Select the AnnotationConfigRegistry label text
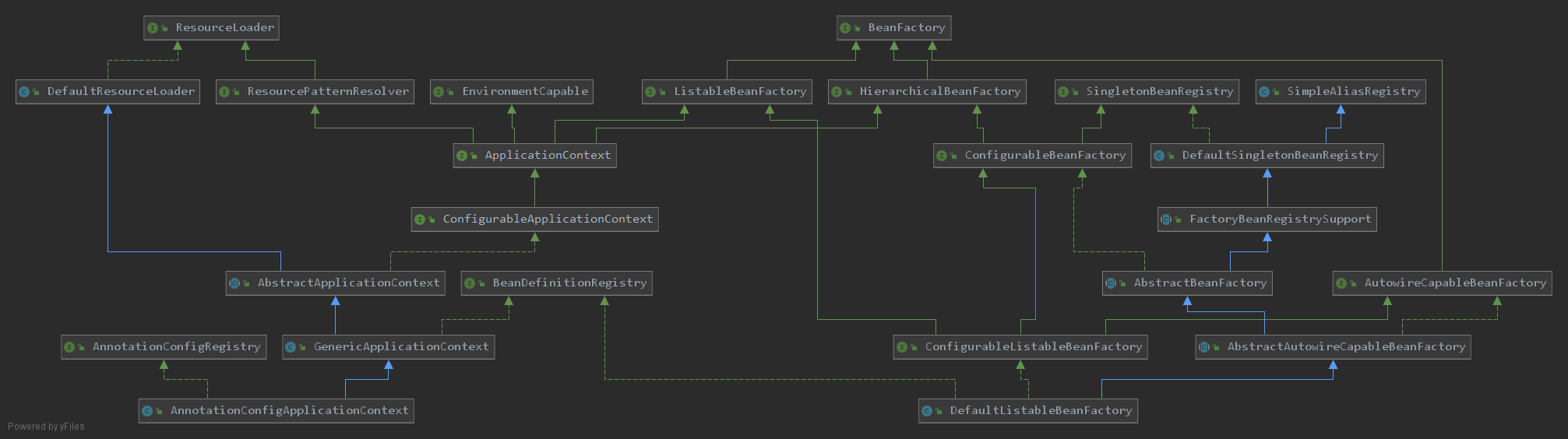The height and width of the screenshot is (439, 1568). click(176, 347)
